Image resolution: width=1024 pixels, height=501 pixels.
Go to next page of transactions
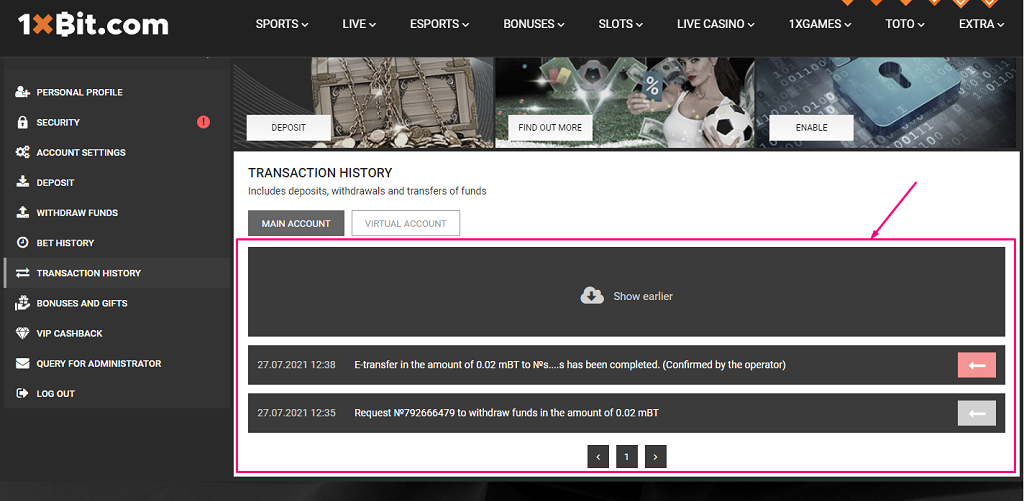pyautogui.click(x=655, y=457)
